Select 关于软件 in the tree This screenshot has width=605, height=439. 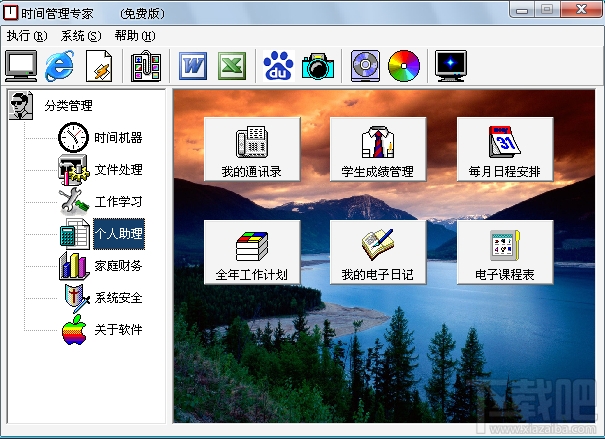(x=118, y=330)
